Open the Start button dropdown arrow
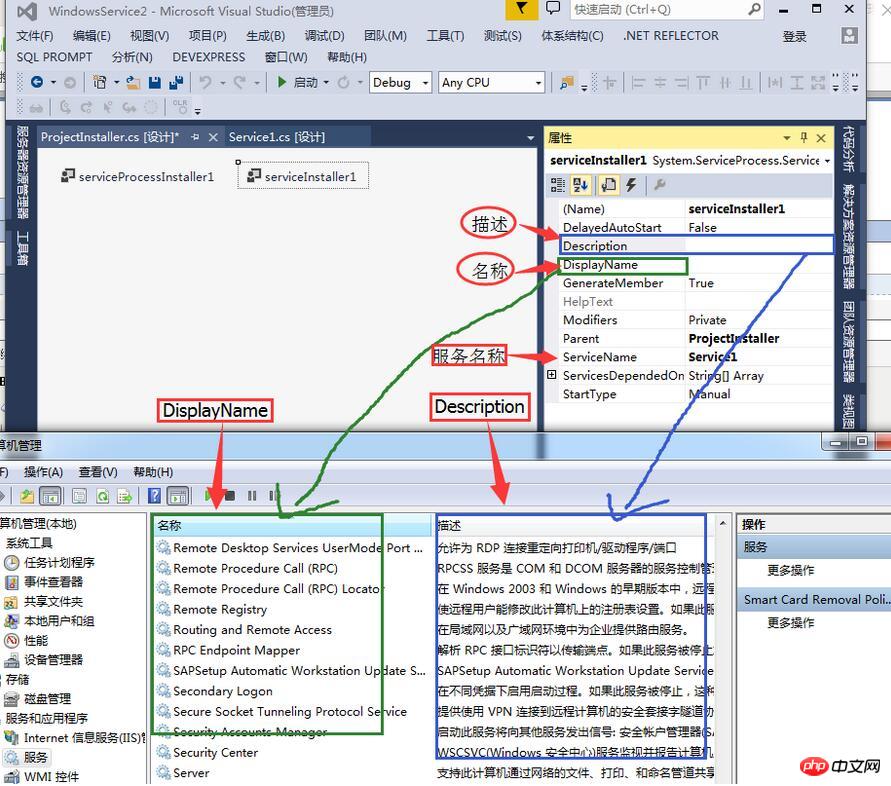 coord(326,82)
